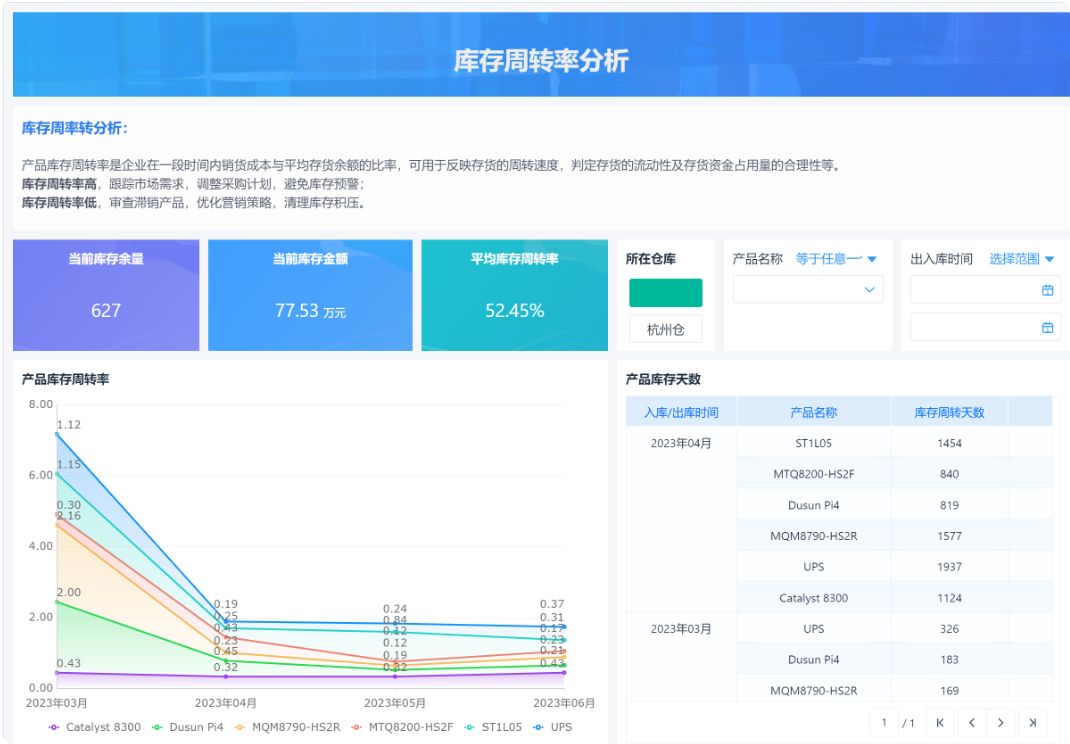Click the 产品库存天数 table title
Viewport: 1070px width, 744px height.
[x=663, y=380]
